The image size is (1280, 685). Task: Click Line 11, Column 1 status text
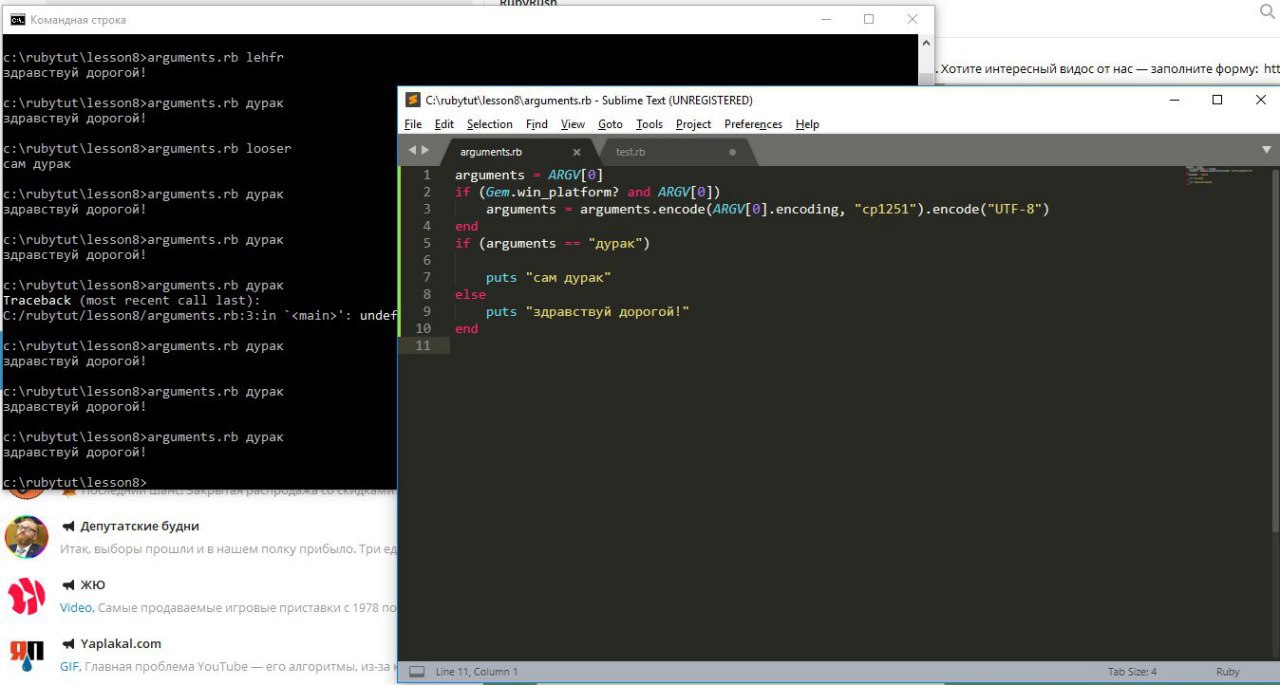(x=477, y=672)
